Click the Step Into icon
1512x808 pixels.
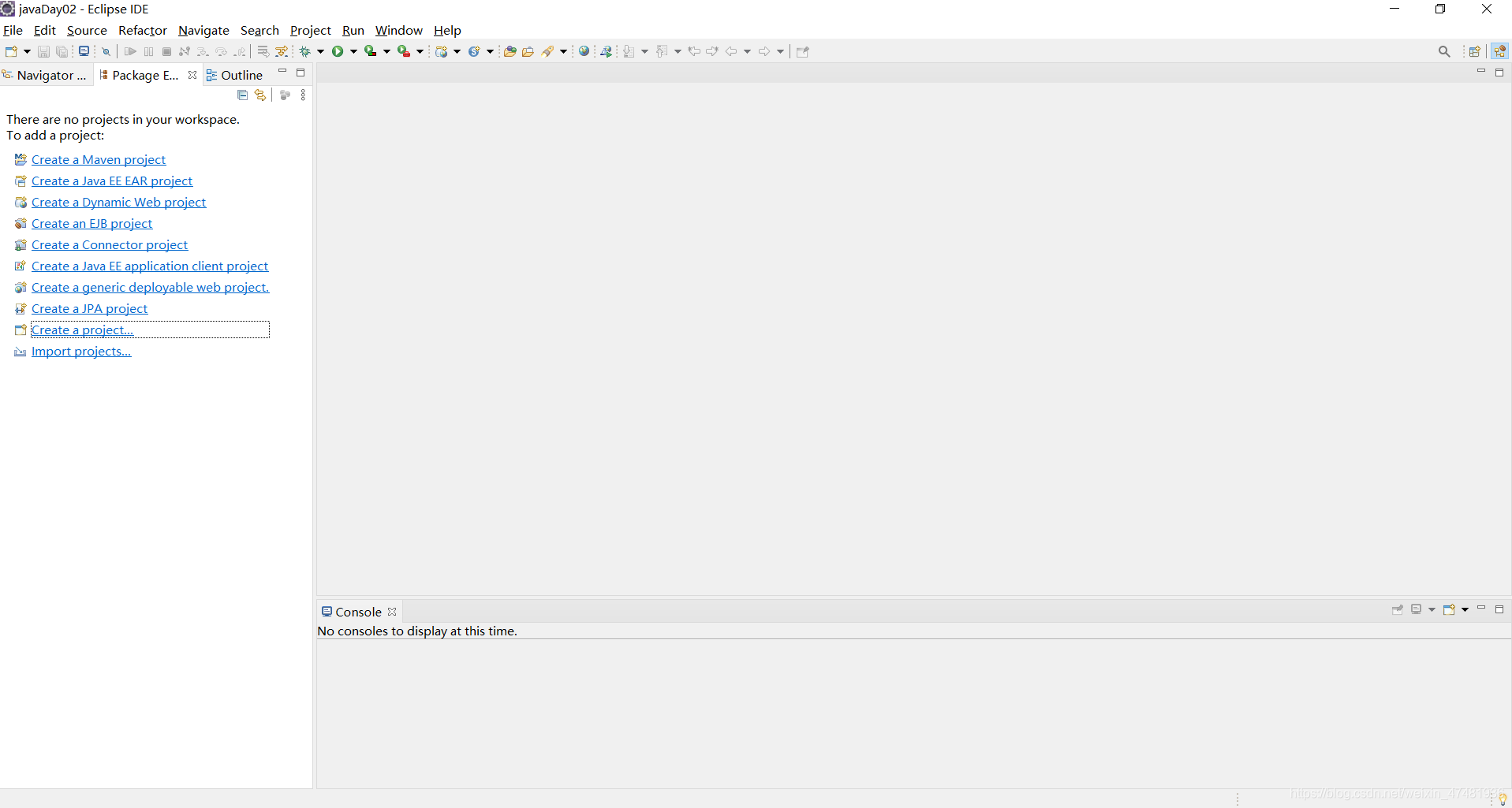(x=203, y=52)
